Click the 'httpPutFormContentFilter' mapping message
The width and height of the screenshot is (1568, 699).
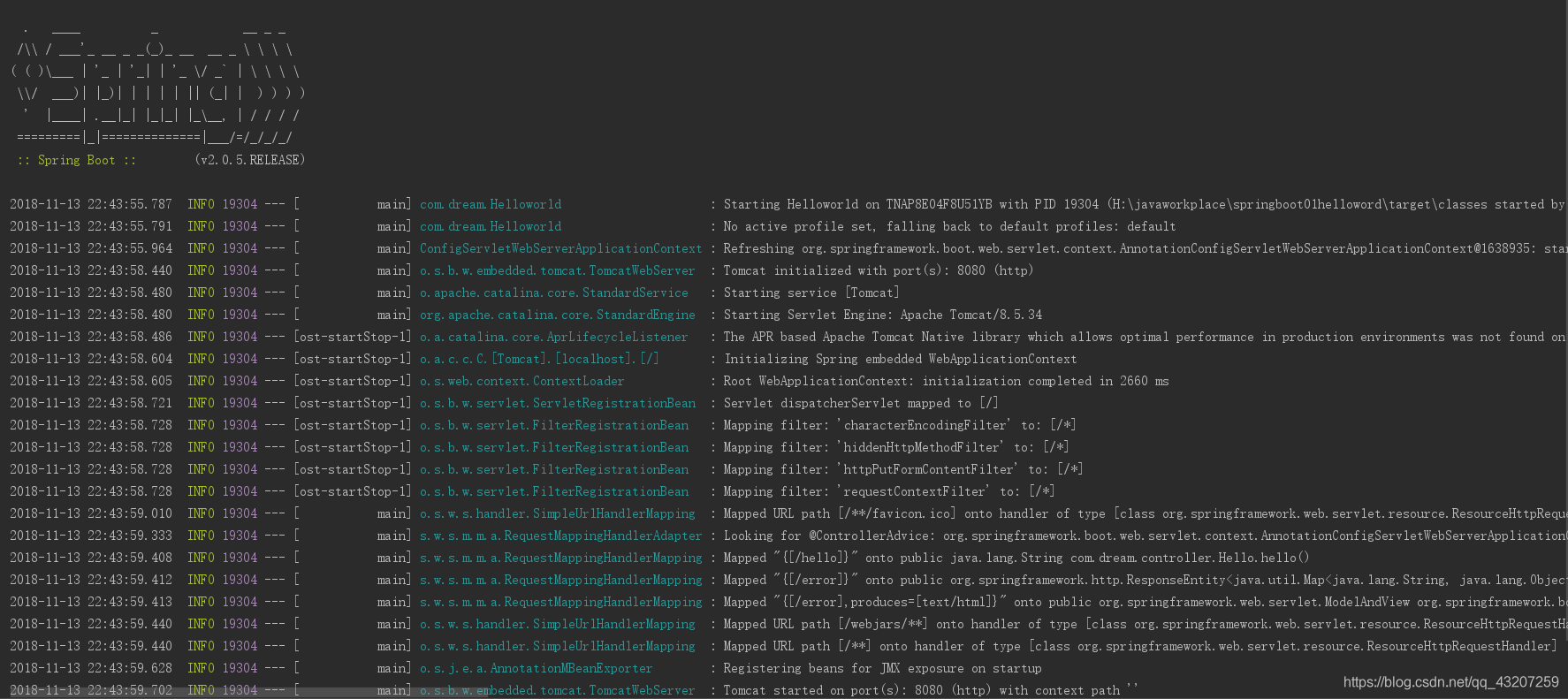coord(903,469)
